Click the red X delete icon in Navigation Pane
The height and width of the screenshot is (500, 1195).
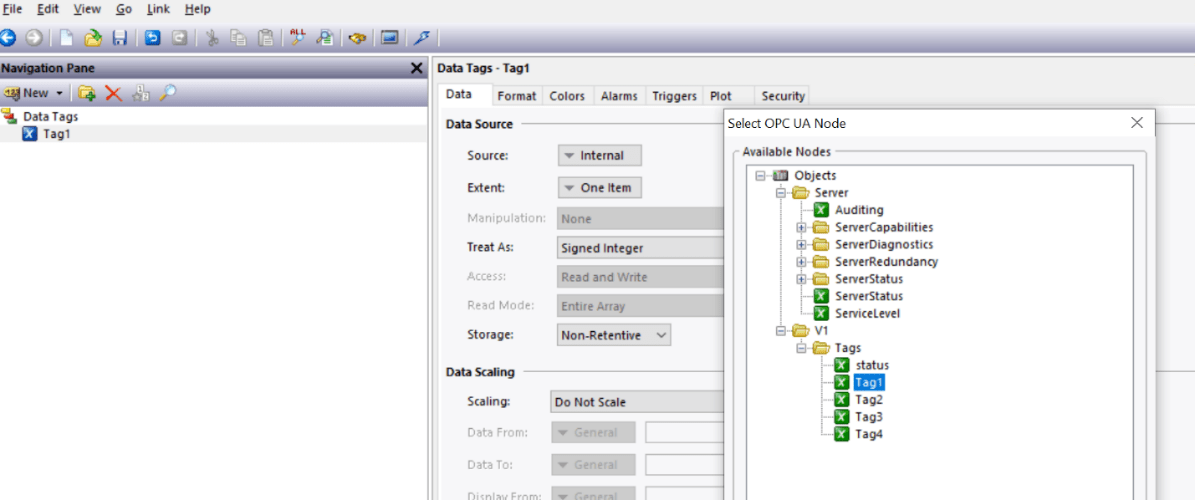coord(114,93)
